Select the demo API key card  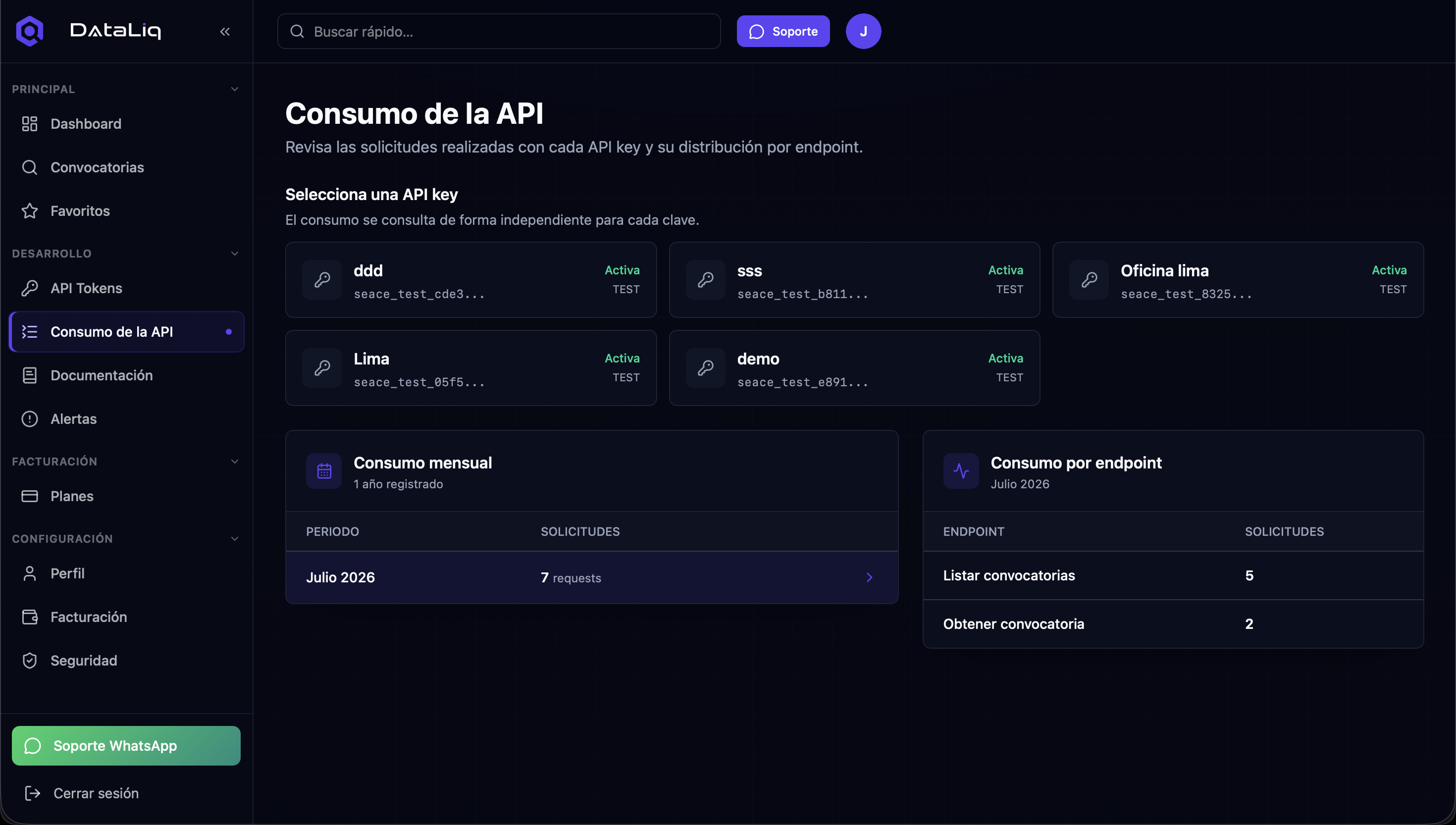point(854,368)
